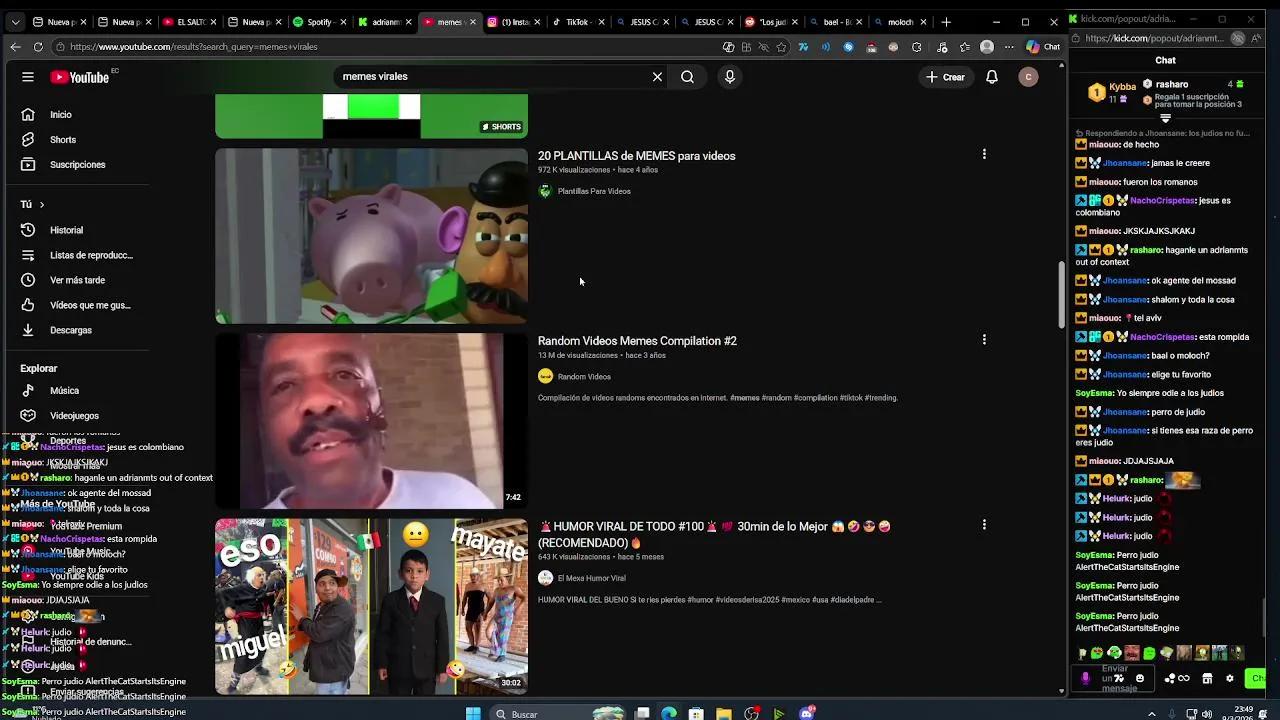The width and height of the screenshot is (1280, 720).
Task: Open File Explorer from the taskbar
Action: (723, 713)
